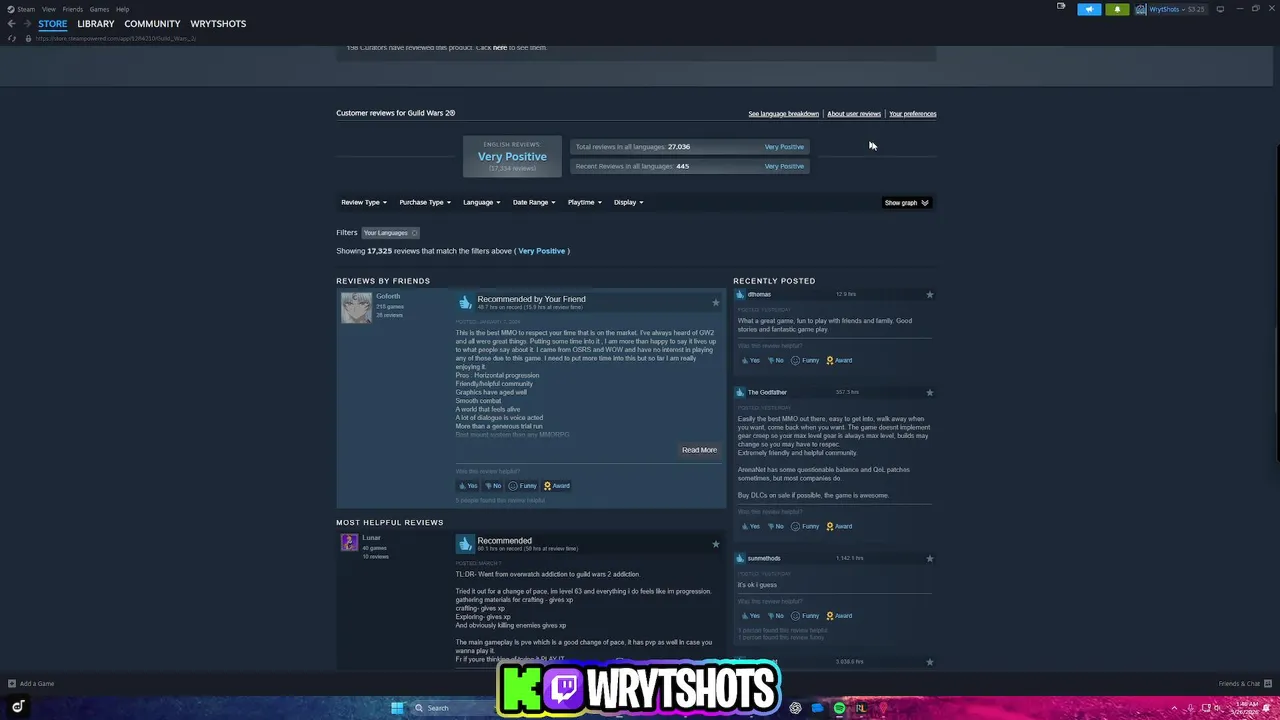Favorite Goforth's review with the star icon
Image resolution: width=1280 pixels, height=720 pixels.
[x=715, y=302]
